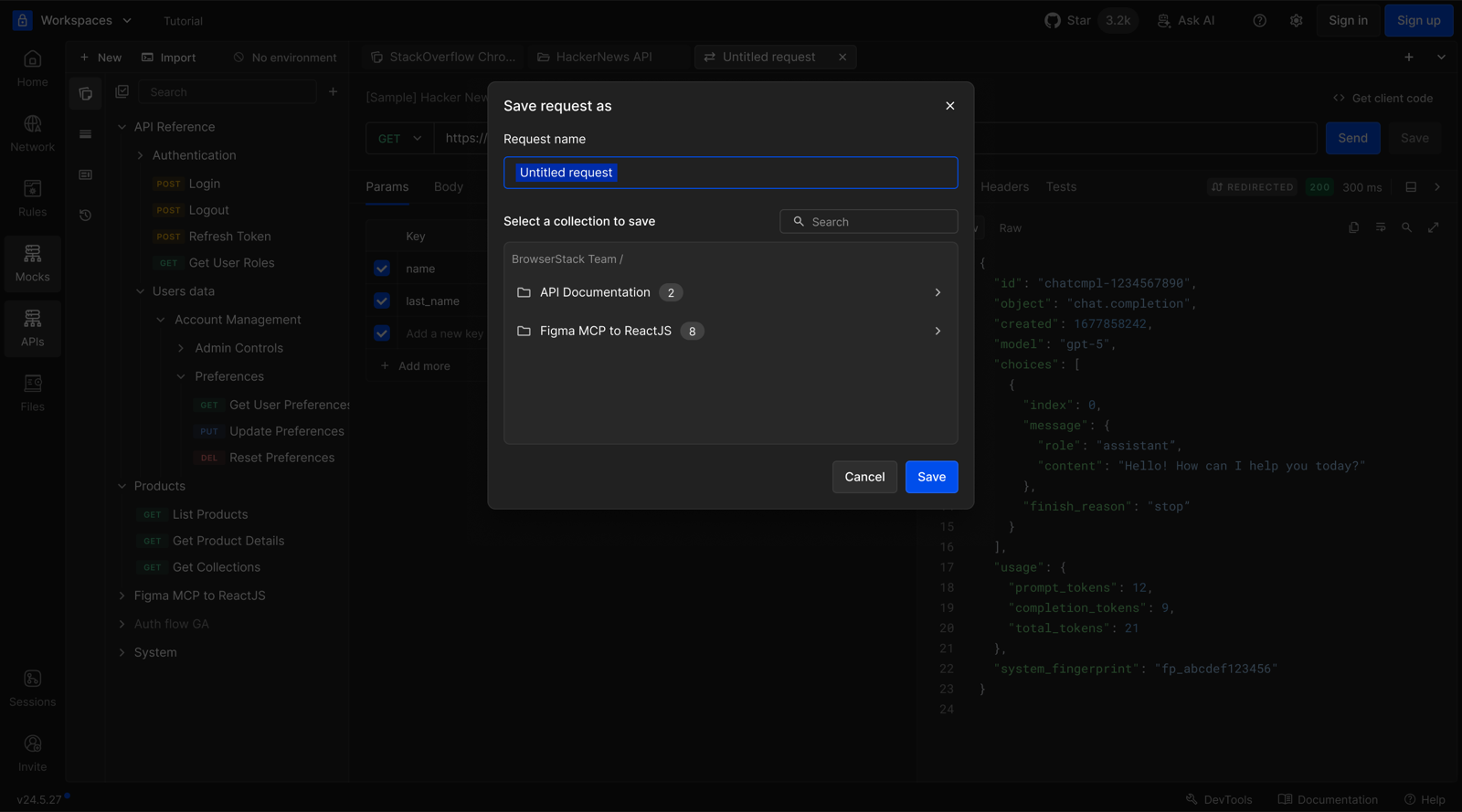Close the Untitled request tab
The width and height of the screenshot is (1462, 812).
click(x=842, y=57)
